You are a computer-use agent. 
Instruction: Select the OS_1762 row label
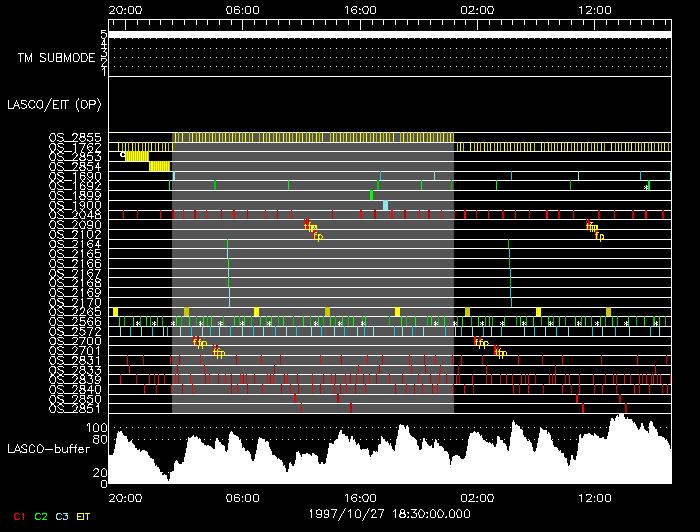75,147
